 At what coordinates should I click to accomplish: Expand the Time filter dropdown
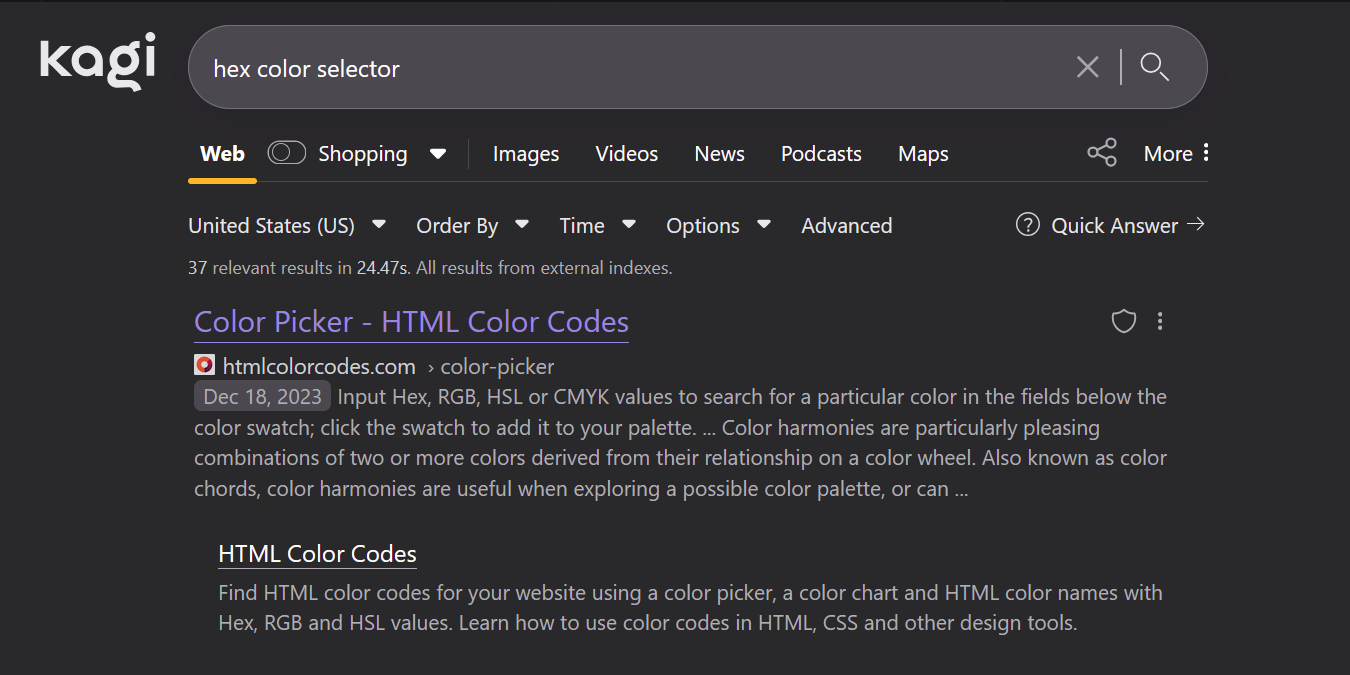tap(597, 225)
